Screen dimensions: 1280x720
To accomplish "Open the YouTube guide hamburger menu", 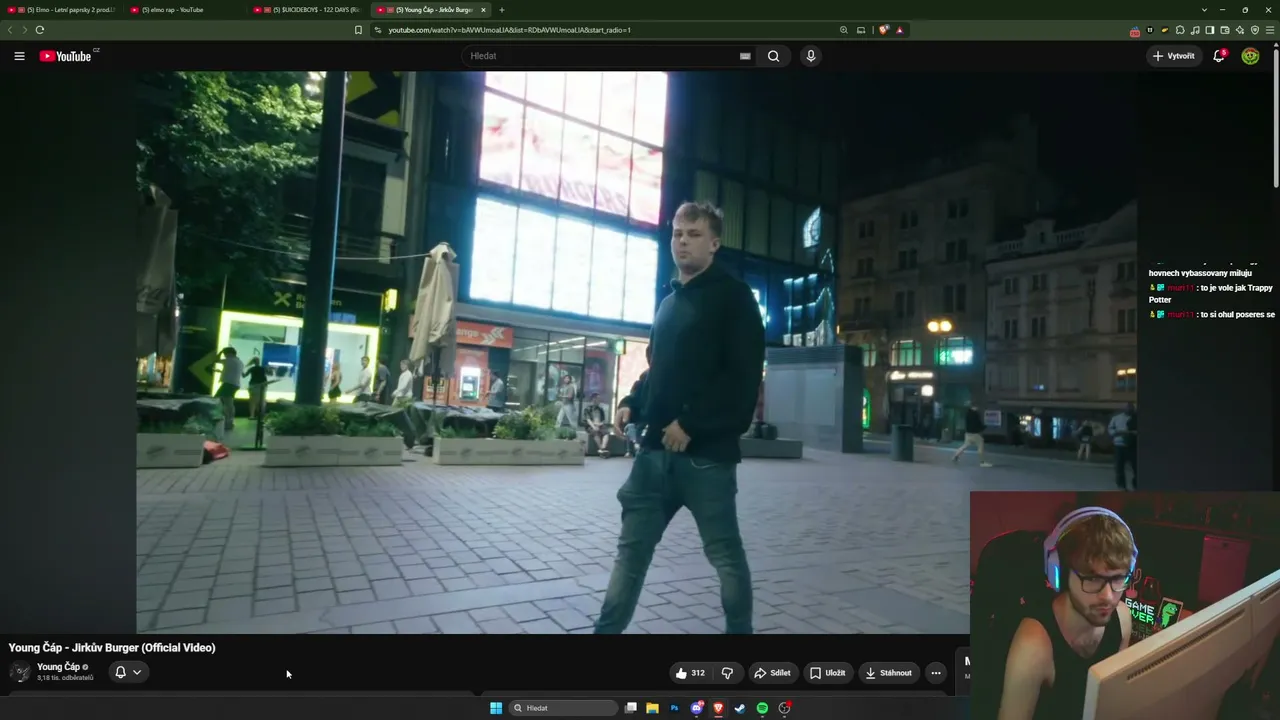I will [x=19, y=56].
